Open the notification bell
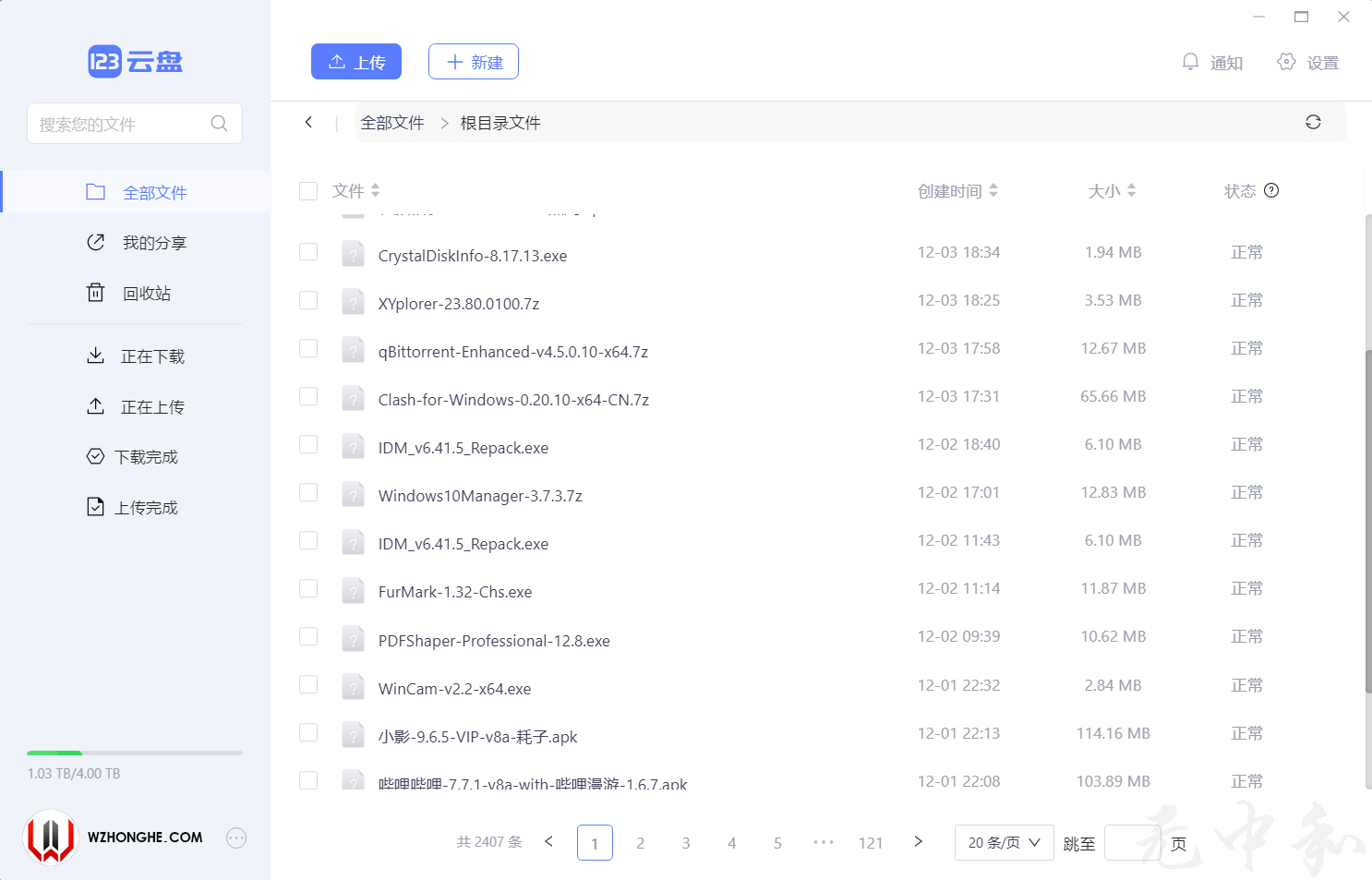This screenshot has width=1372, height=880. click(x=1190, y=62)
